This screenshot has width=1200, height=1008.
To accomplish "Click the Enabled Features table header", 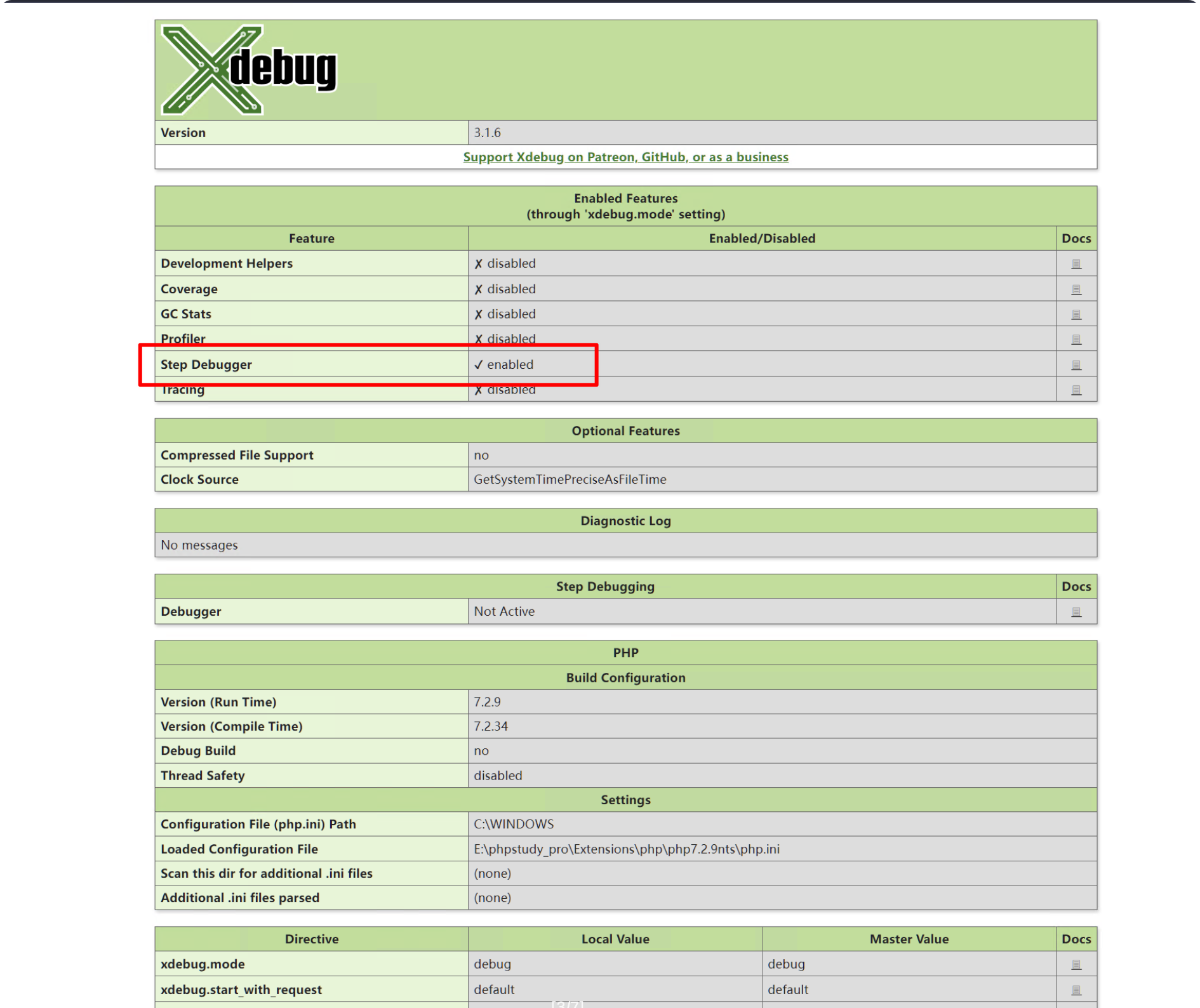I will click(x=625, y=206).
